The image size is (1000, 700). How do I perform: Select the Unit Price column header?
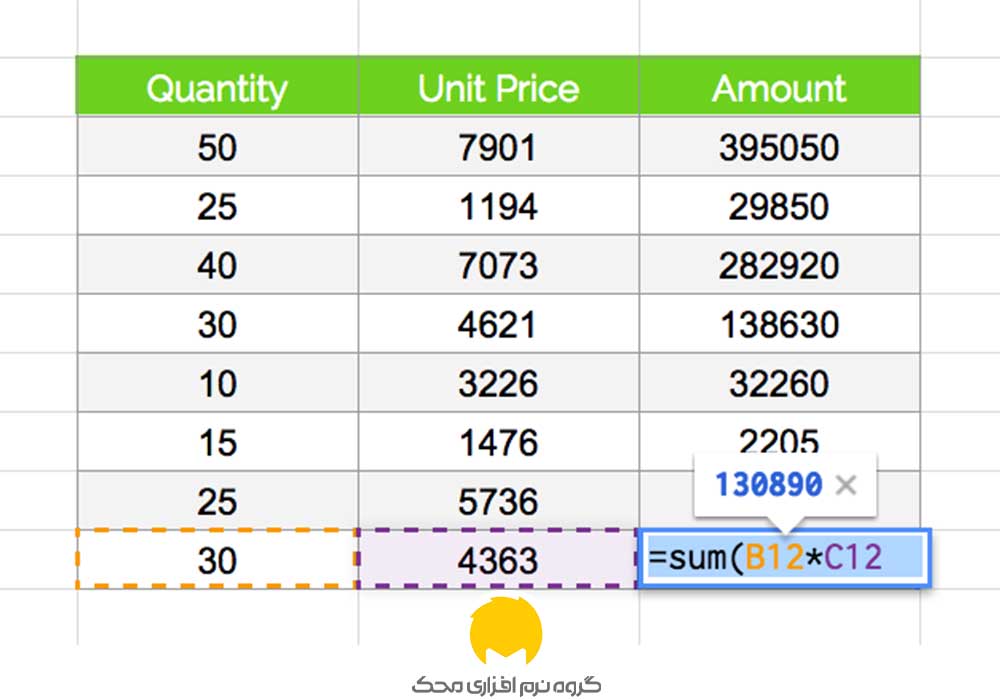pyautogui.click(x=498, y=88)
